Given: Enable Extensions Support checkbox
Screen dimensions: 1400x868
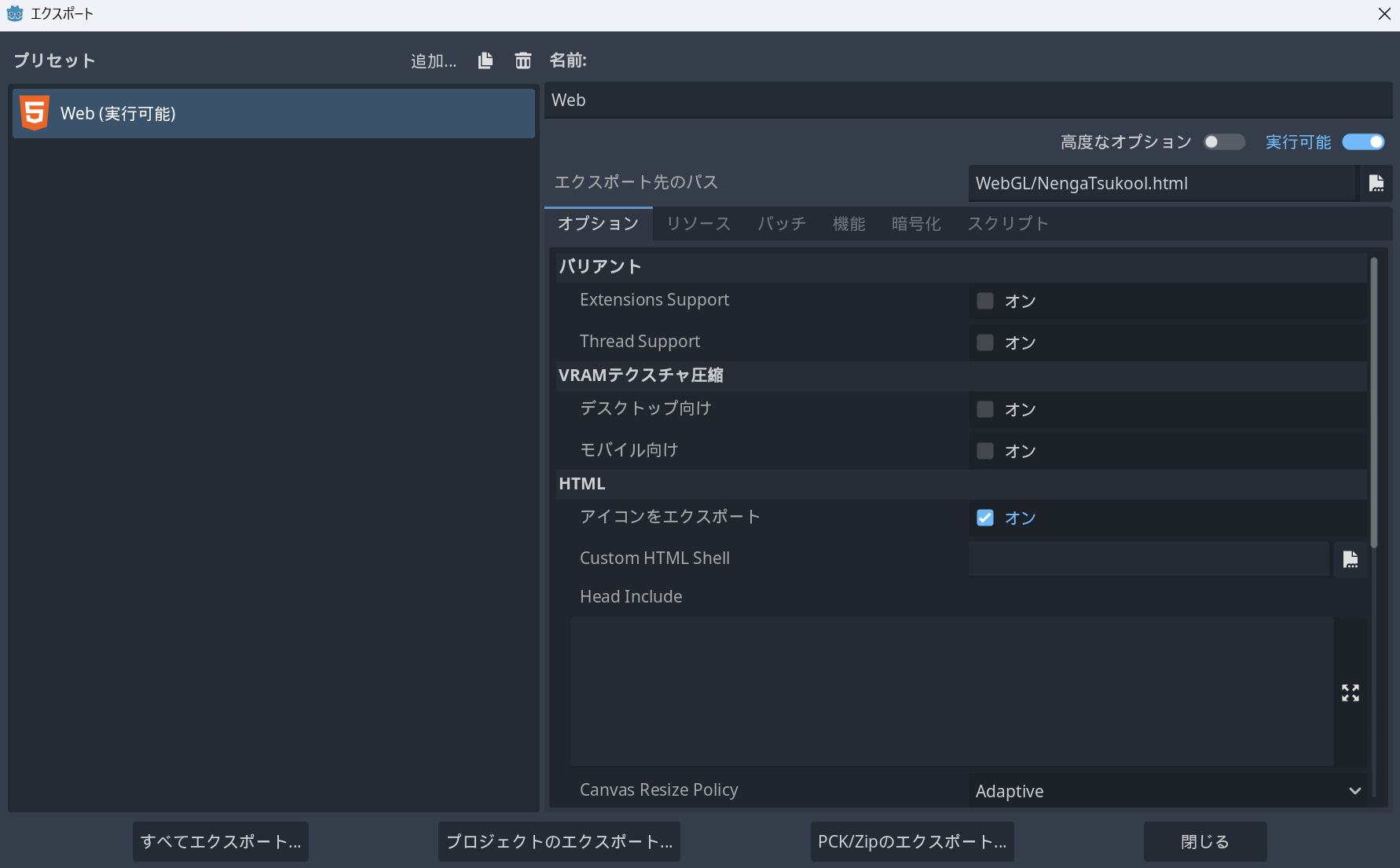Looking at the screenshot, I should tap(985, 301).
